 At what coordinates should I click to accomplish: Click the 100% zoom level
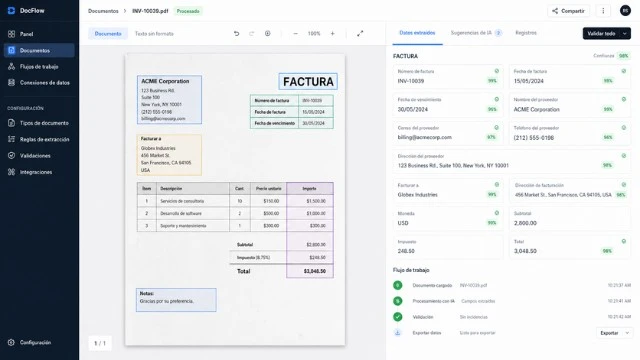(314, 33)
